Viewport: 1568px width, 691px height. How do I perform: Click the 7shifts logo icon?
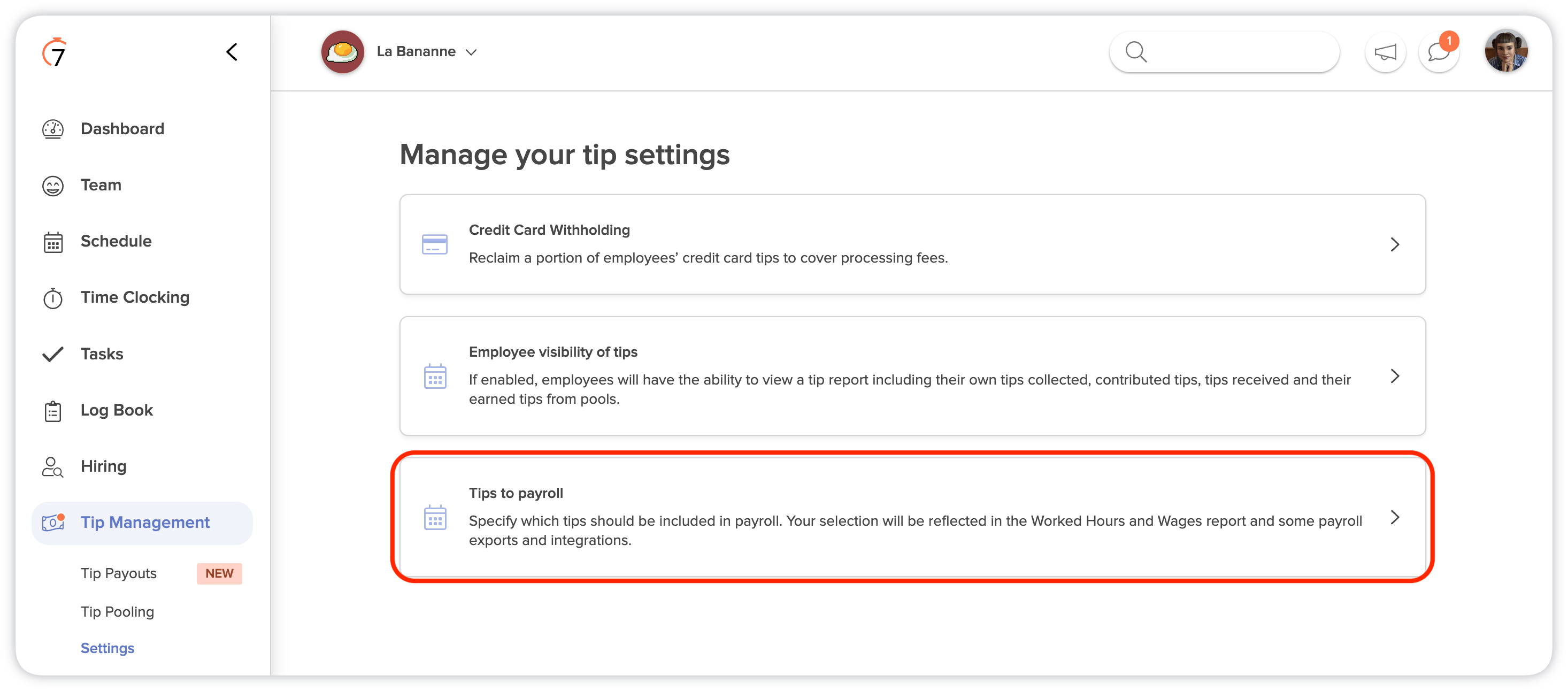[54, 52]
